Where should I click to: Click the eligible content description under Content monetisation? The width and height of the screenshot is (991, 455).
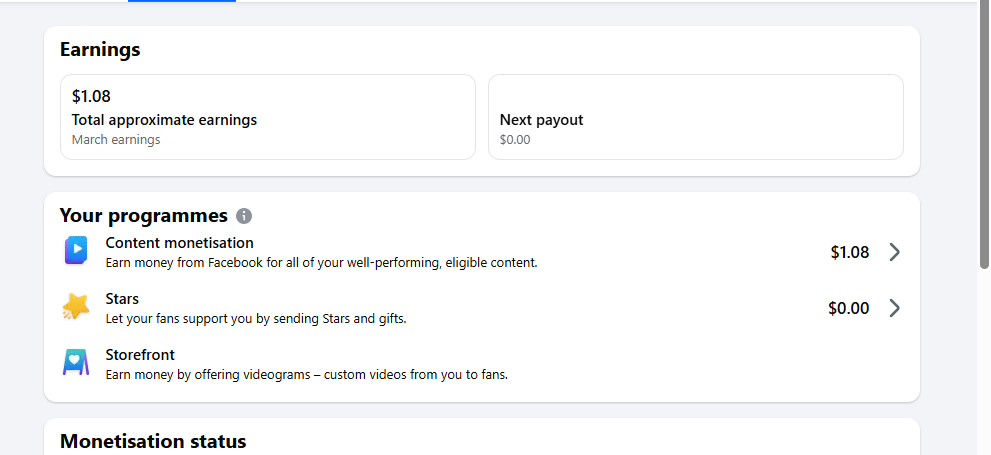click(321, 263)
